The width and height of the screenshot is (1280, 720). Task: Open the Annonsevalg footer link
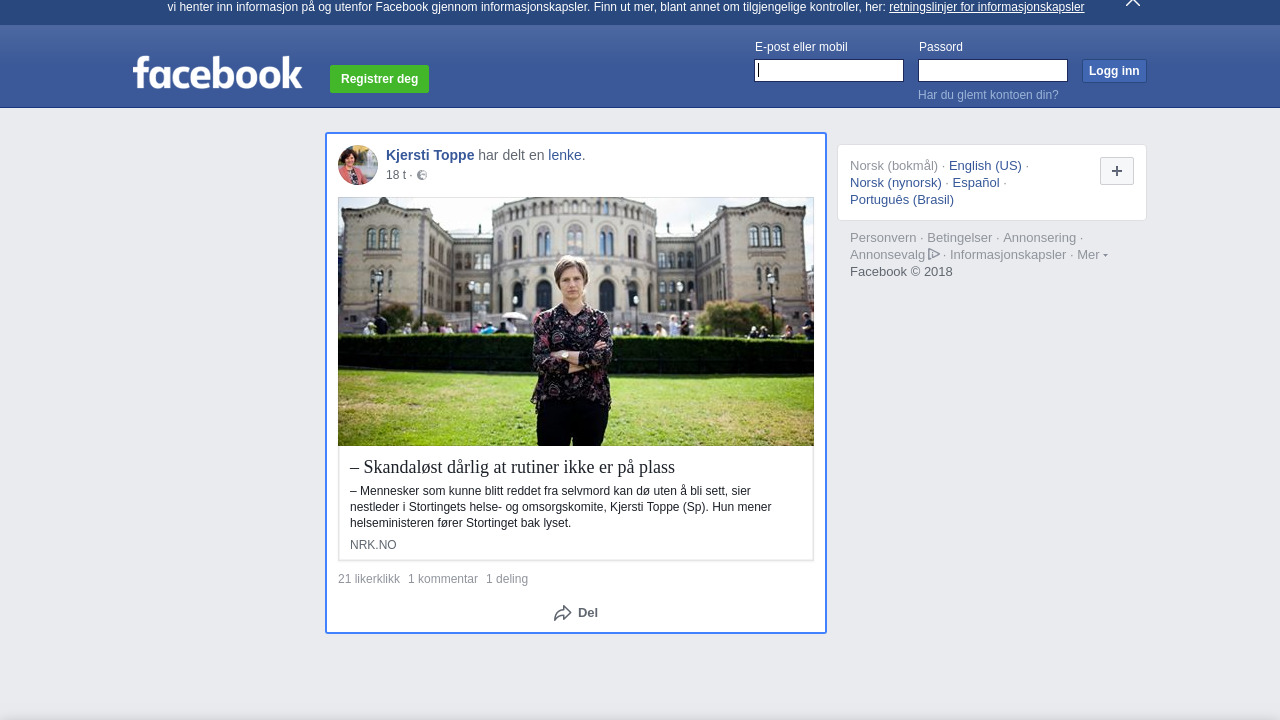pyautogui.click(x=894, y=255)
